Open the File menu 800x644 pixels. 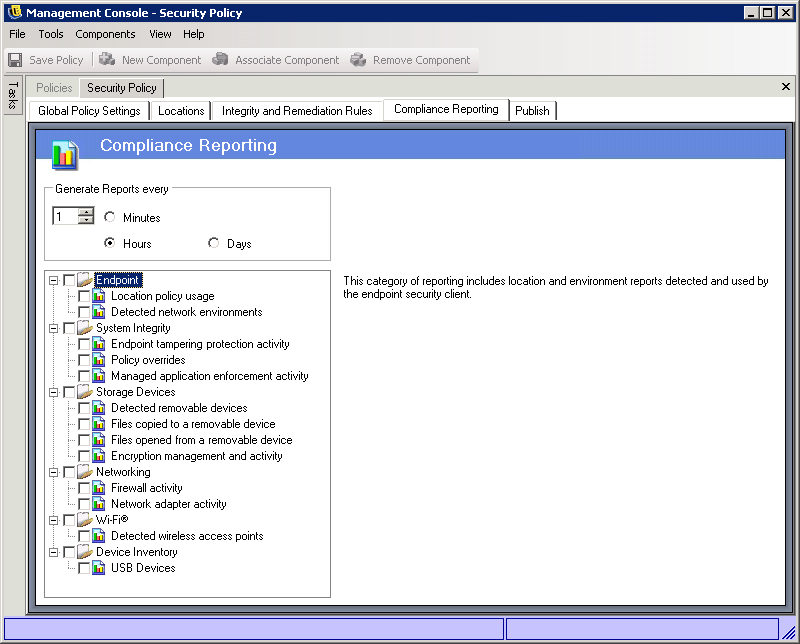17,34
